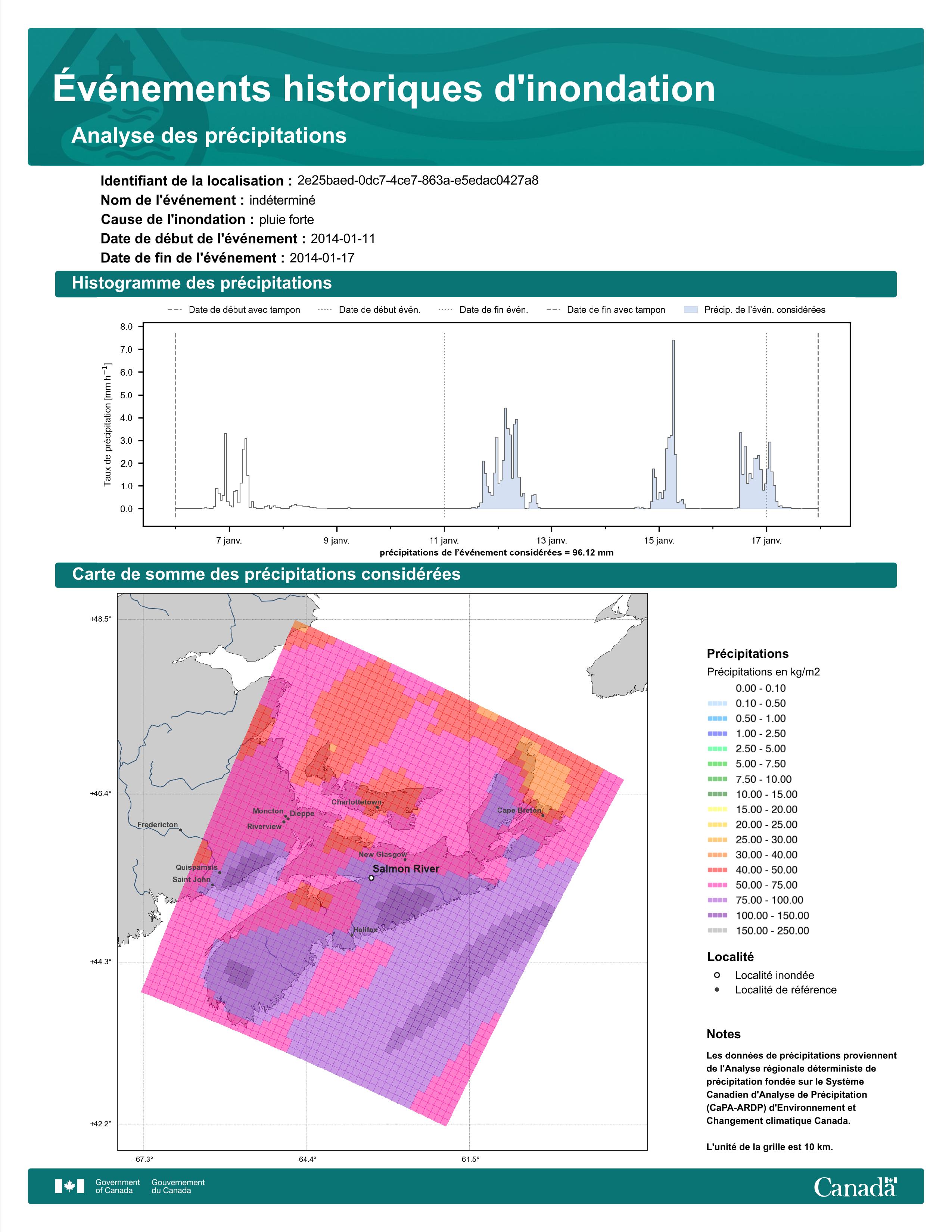Click the Précip. de l'évén. considérées legend patch

click(x=690, y=310)
